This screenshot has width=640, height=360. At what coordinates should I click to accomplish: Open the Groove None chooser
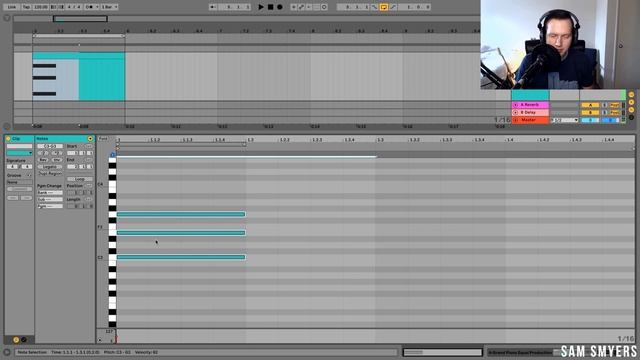point(19,182)
